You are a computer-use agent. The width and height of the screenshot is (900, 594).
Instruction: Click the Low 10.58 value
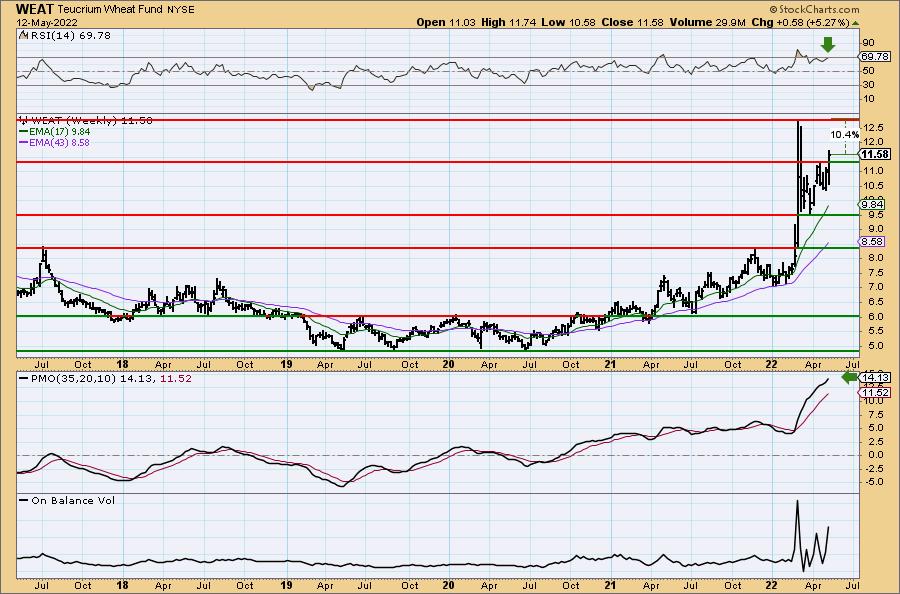(569, 22)
